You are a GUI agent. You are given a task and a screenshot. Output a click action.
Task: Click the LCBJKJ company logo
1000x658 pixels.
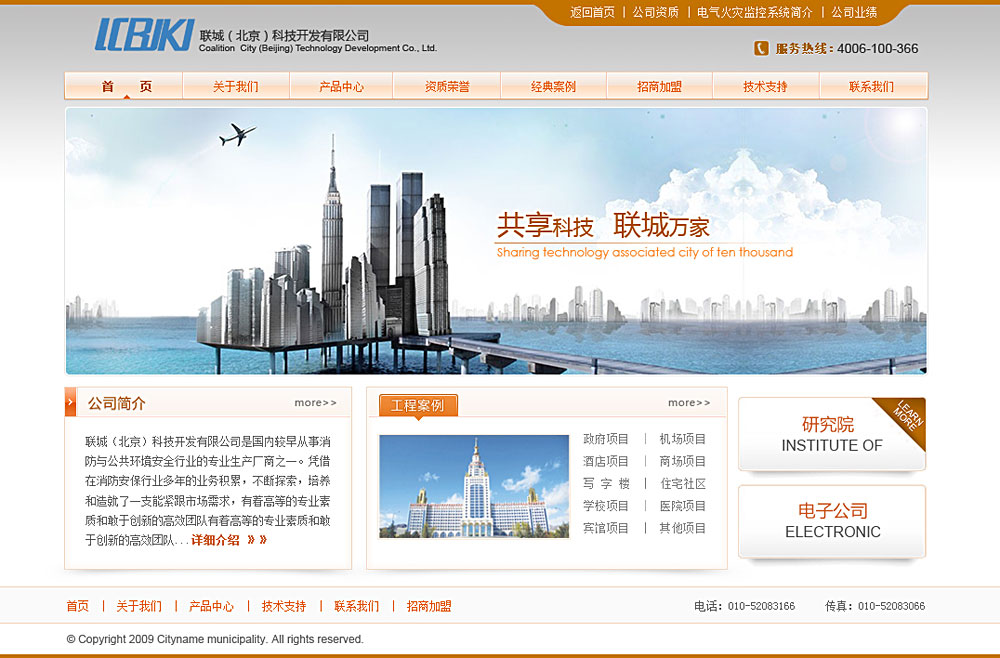click(x=140, y=33)
